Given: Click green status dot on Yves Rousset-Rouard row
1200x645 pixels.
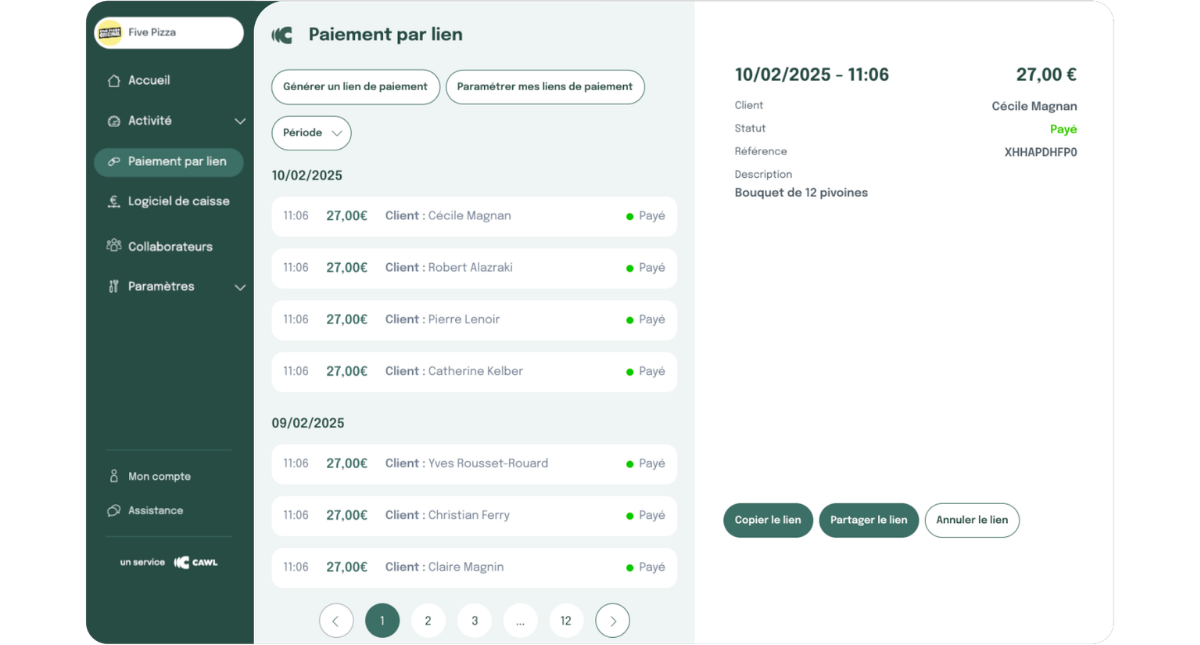Looking at the screenshot, I should pyautogui.click(x=630, y=464).
